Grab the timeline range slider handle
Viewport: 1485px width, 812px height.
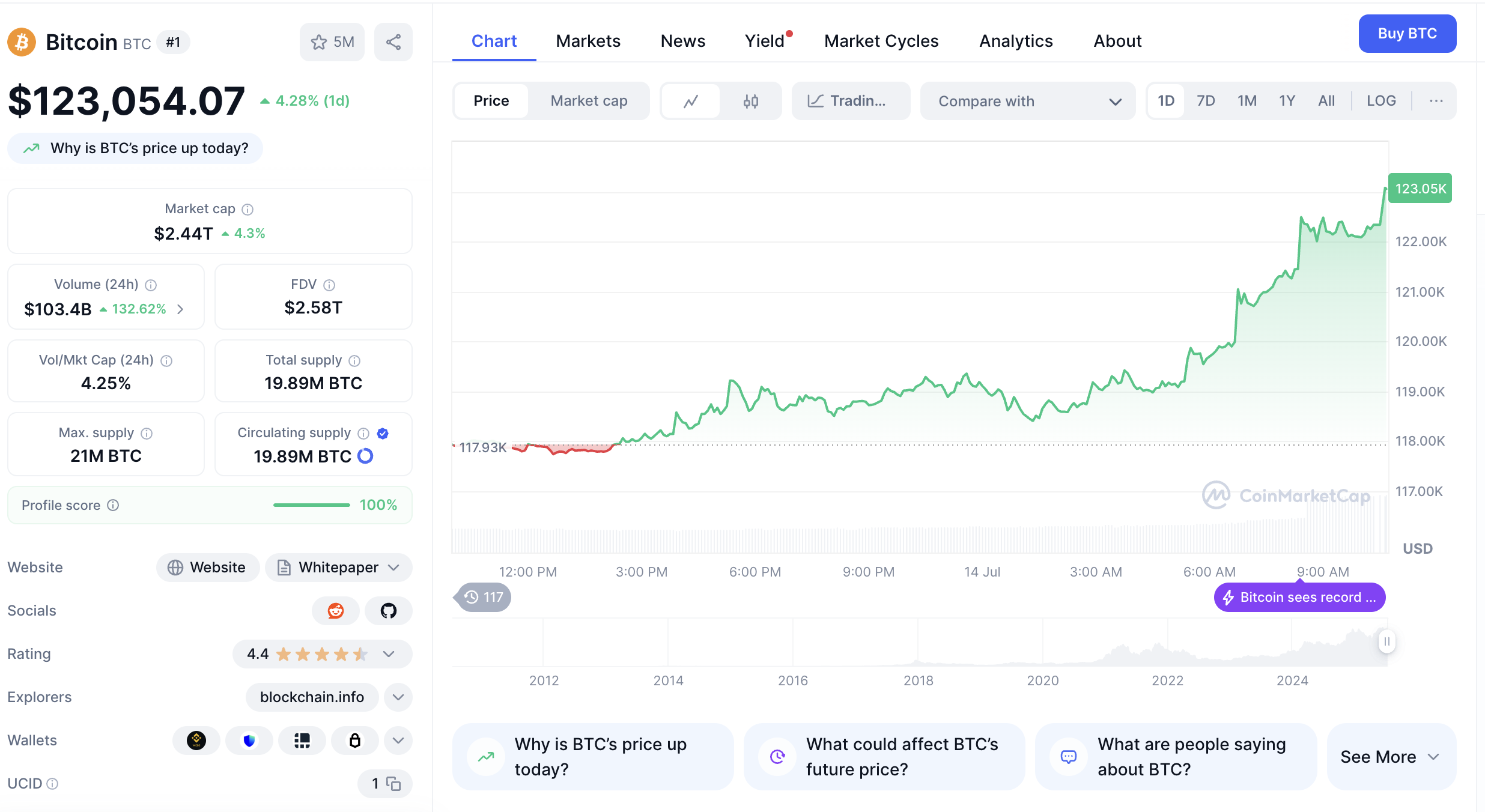[x=1386, y=641]
